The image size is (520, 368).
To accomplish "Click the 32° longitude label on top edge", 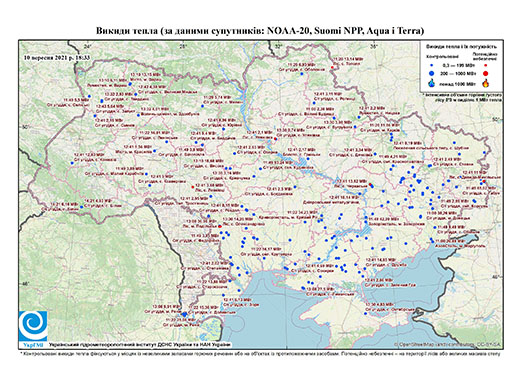I will 278,46.
